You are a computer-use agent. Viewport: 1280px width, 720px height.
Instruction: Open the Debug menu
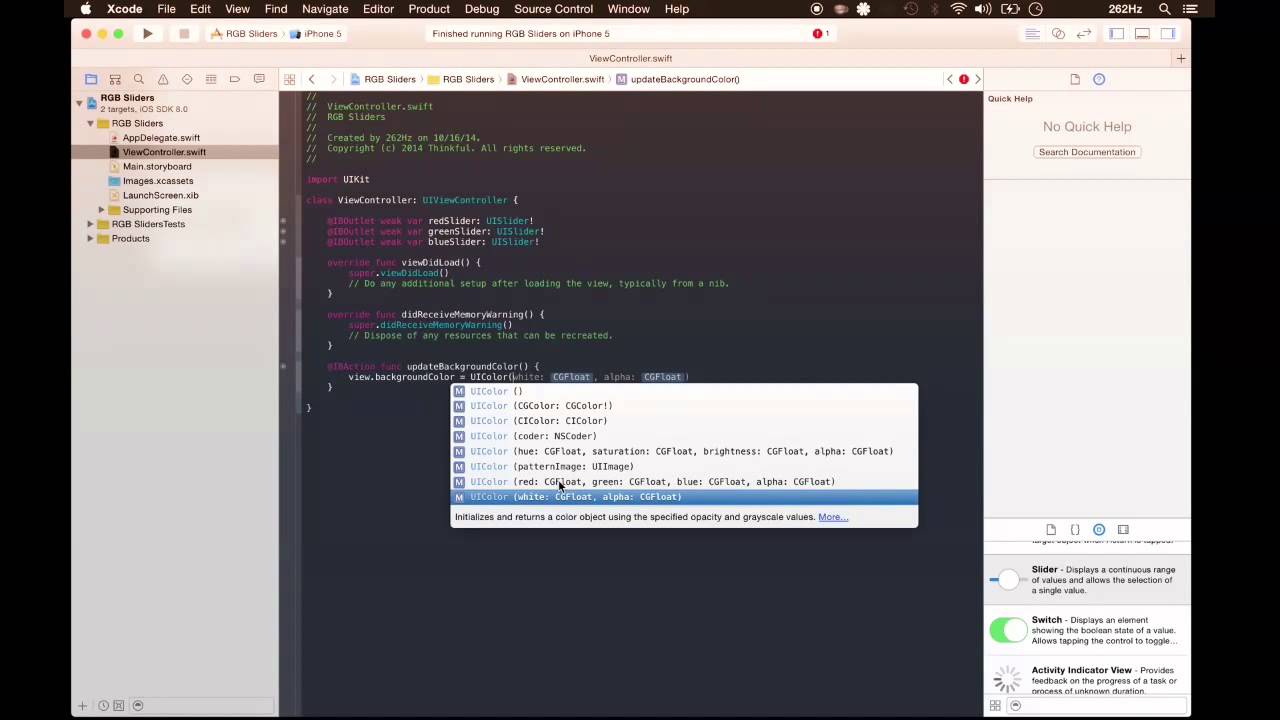click(x=482, y=9)
